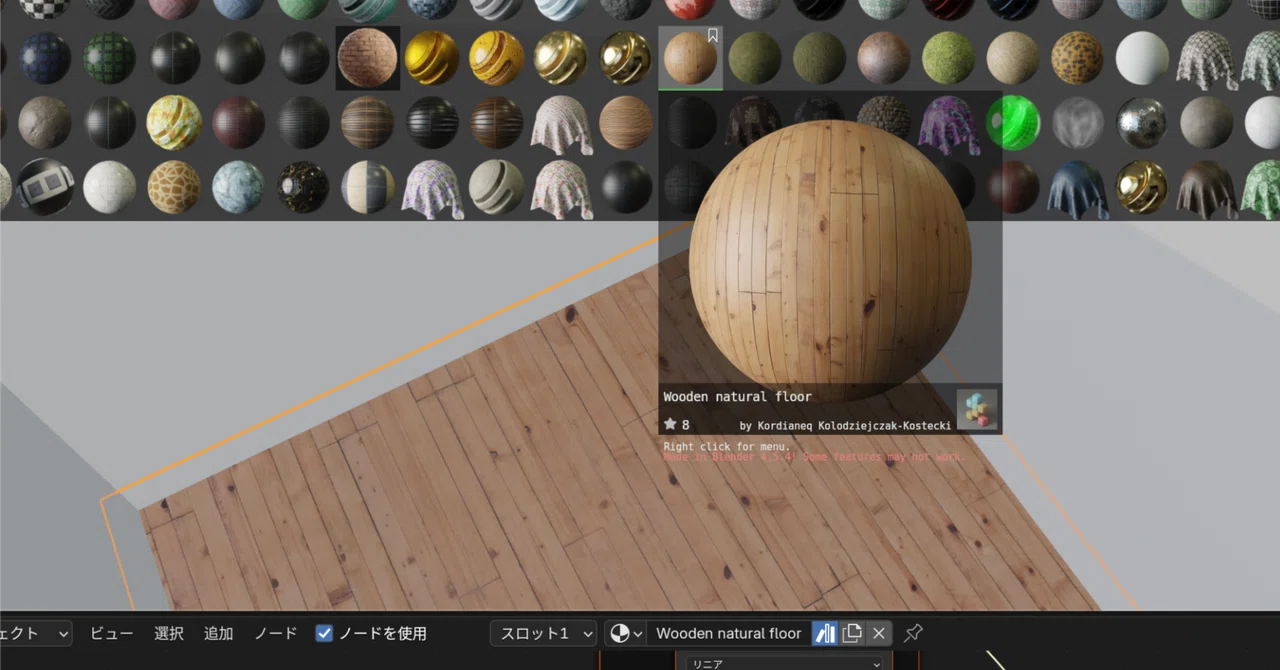Select the gray concrete sphere next to chrome
The image size is (1280, 670).
pyautogui.click(x=1206, y=123)
